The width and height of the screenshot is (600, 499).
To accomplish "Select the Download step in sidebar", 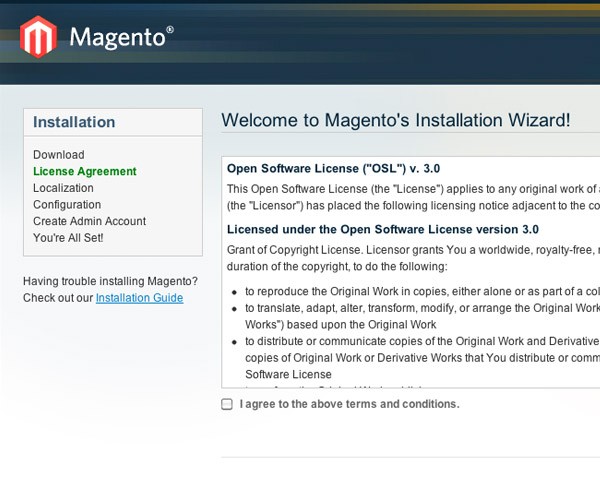I will 59,155.
